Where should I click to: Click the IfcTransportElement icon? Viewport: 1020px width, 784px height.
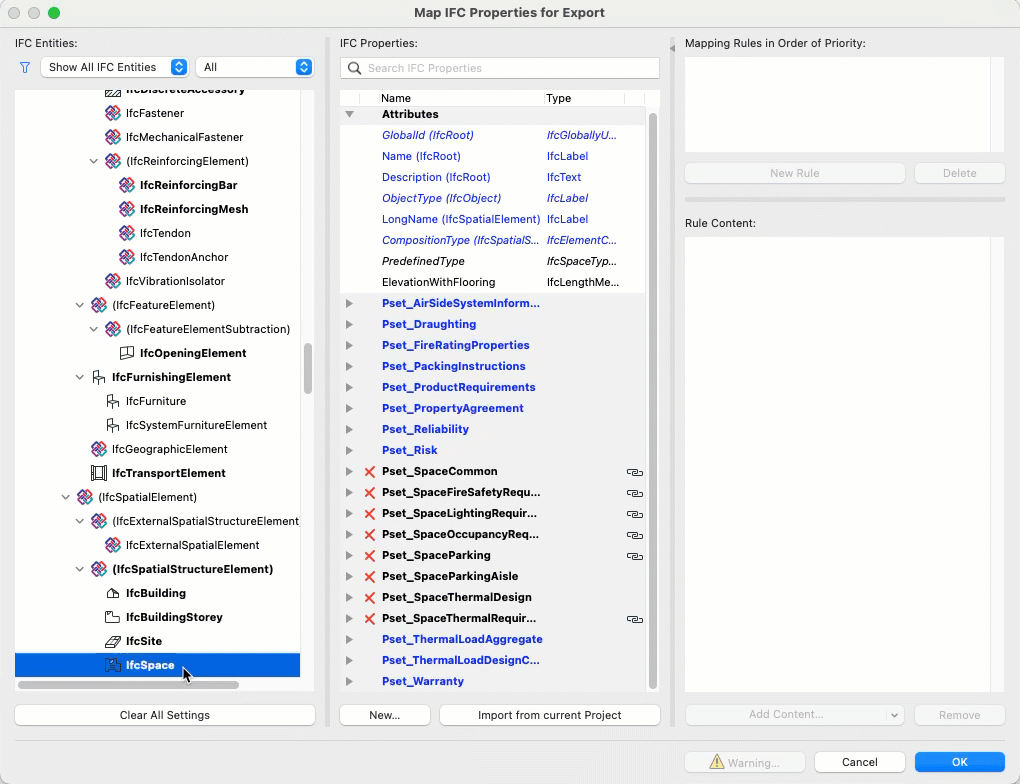tap(99, 473)
